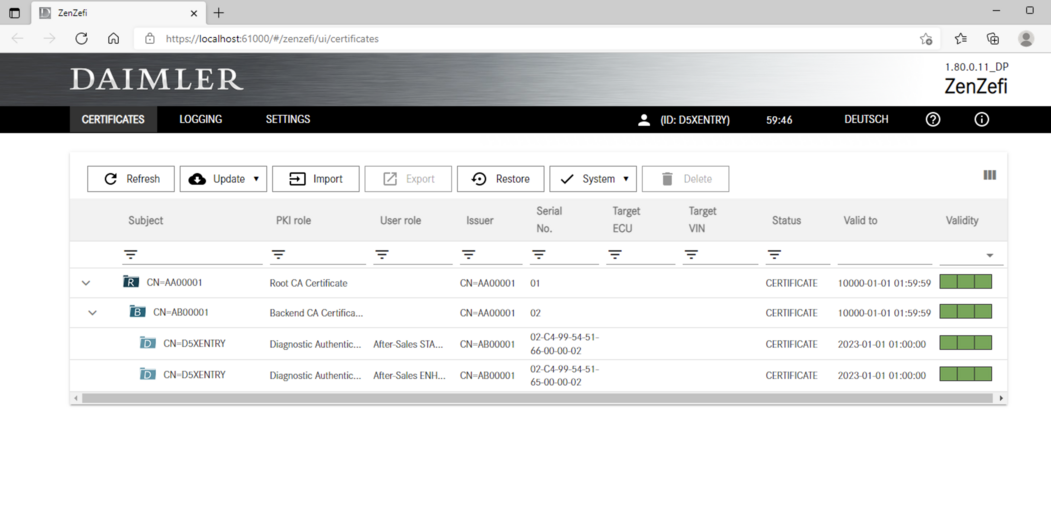Click the Backend certificate B icon

(137, 312)
